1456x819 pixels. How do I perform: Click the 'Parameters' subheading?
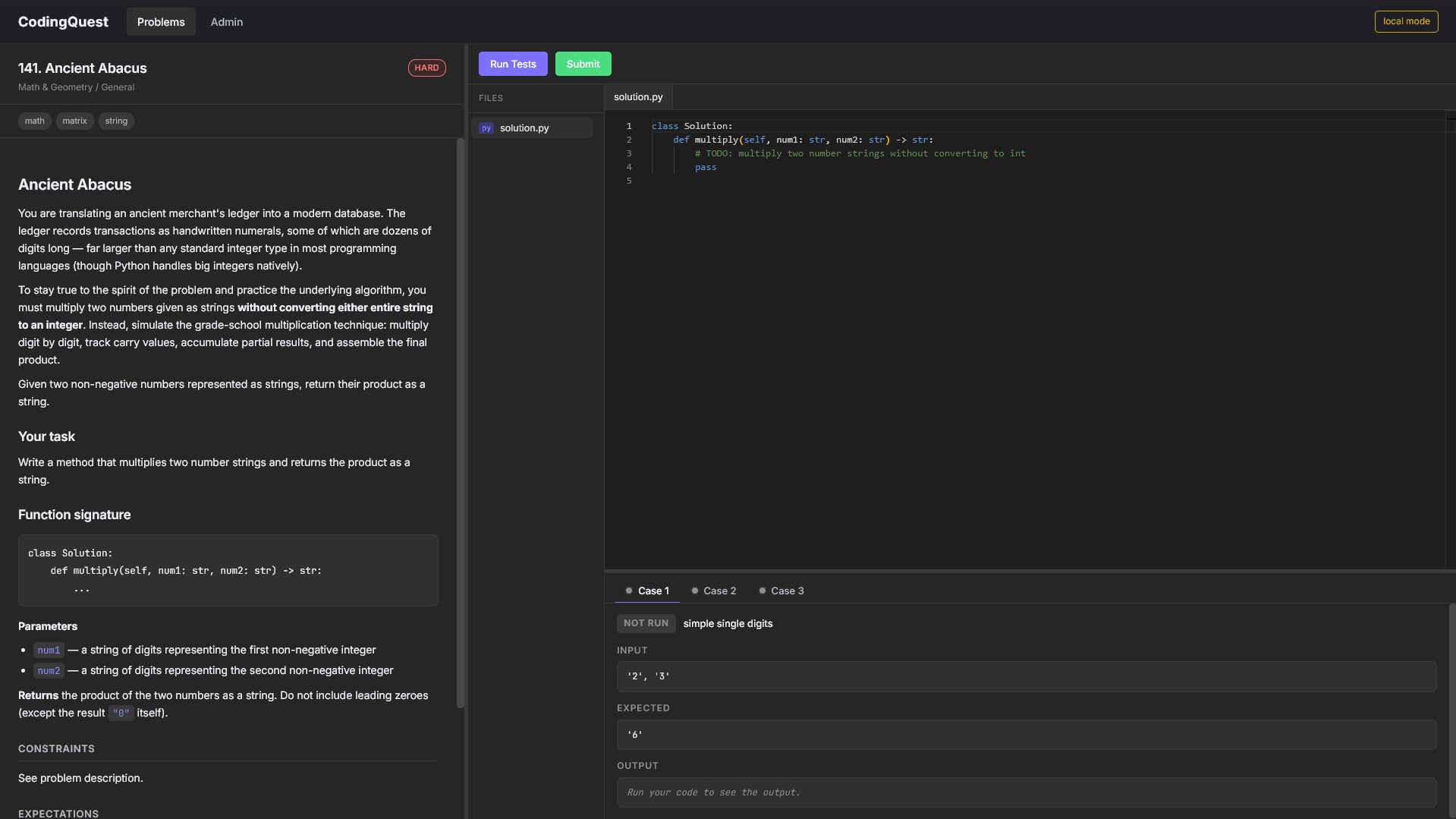pos(48,626)
